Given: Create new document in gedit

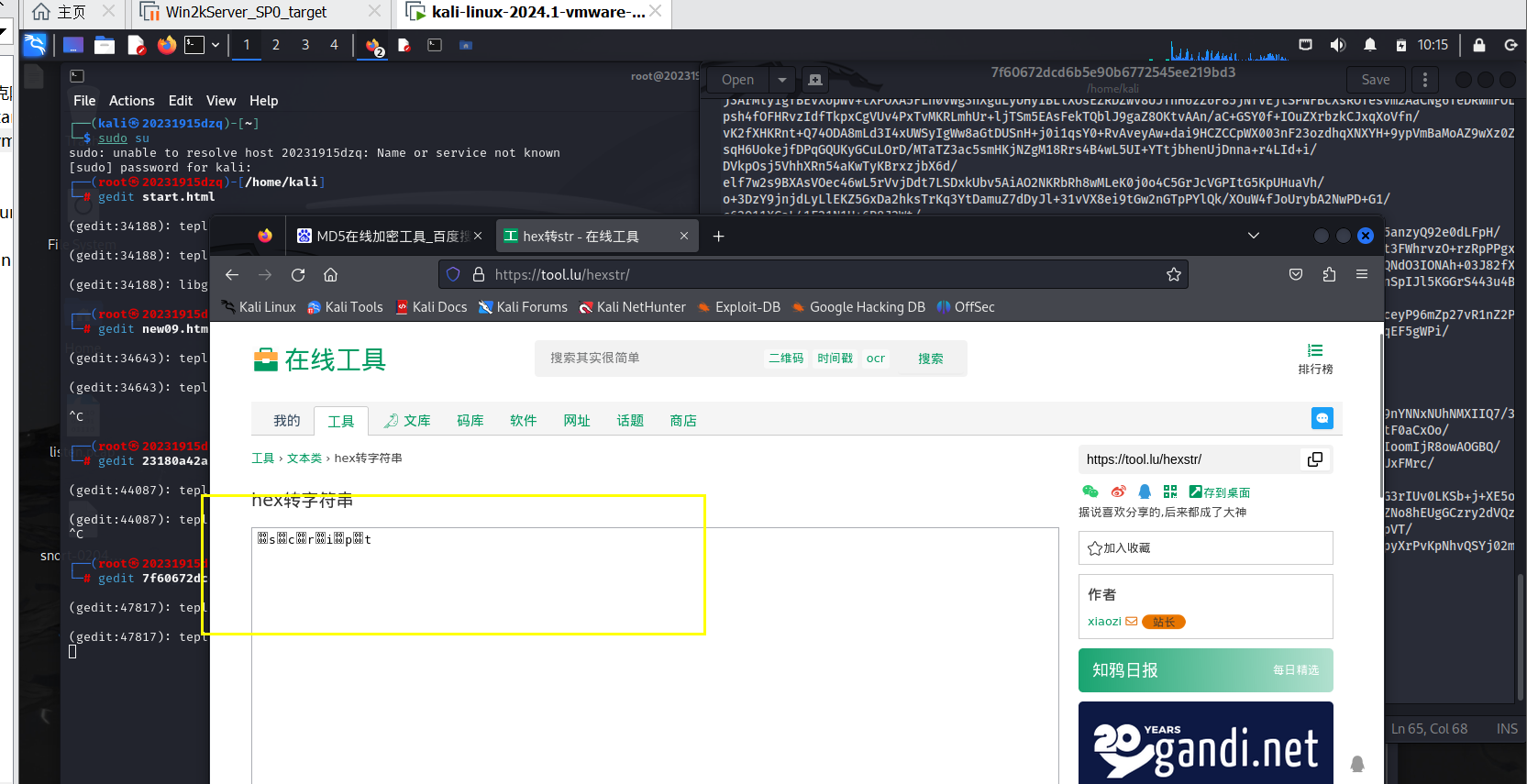Looking at the screenshot, I should 815,80.
